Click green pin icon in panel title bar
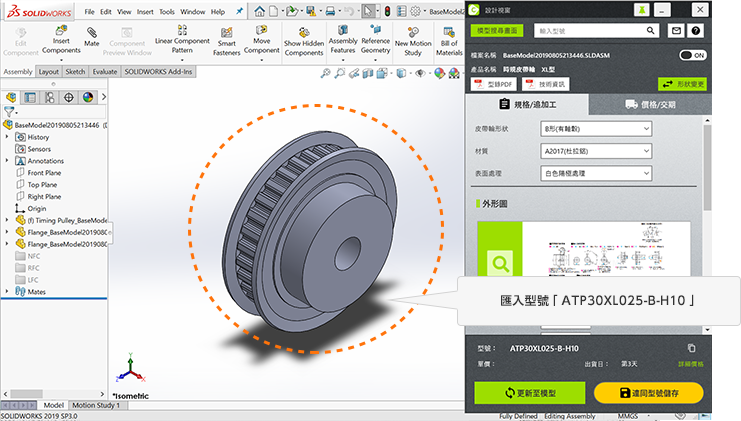Viewport: 741px width, 421px height. pos(641,10)
